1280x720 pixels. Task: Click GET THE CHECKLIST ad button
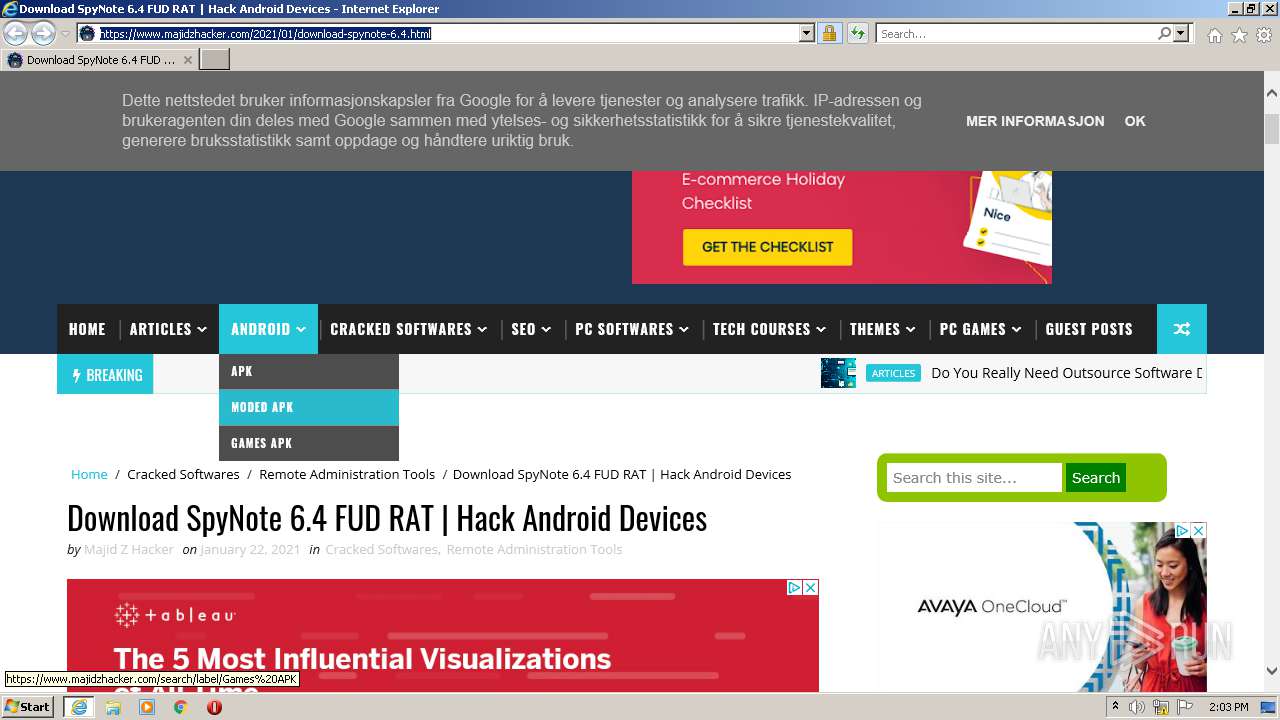[x=767, y=247]
